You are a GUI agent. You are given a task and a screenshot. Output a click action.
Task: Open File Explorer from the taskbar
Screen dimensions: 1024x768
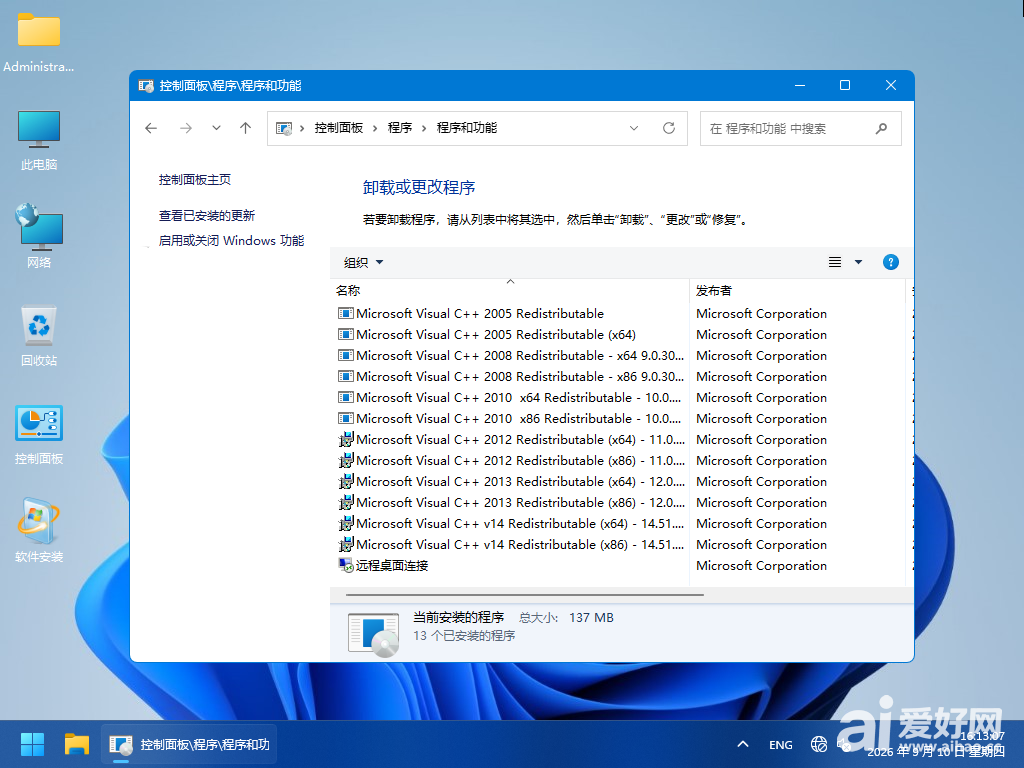tap(77, 744)
